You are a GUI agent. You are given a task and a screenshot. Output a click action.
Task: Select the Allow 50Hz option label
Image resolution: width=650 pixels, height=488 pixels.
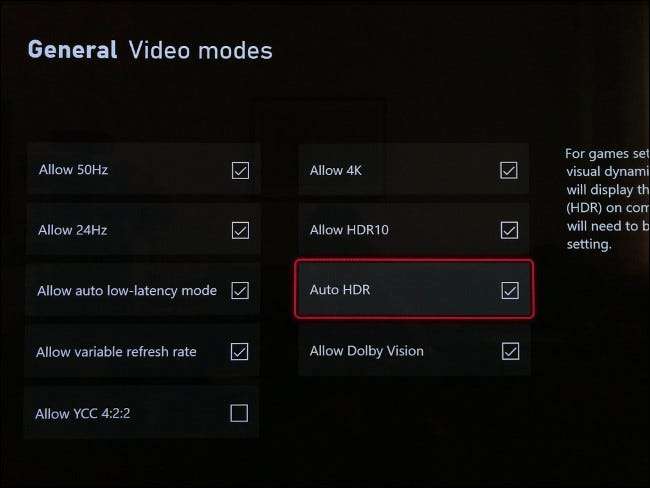[x=73, y=170]
